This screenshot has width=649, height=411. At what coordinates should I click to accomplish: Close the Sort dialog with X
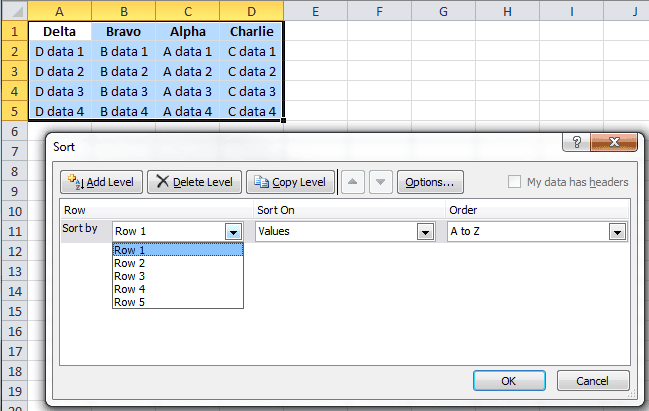point(614,142)
